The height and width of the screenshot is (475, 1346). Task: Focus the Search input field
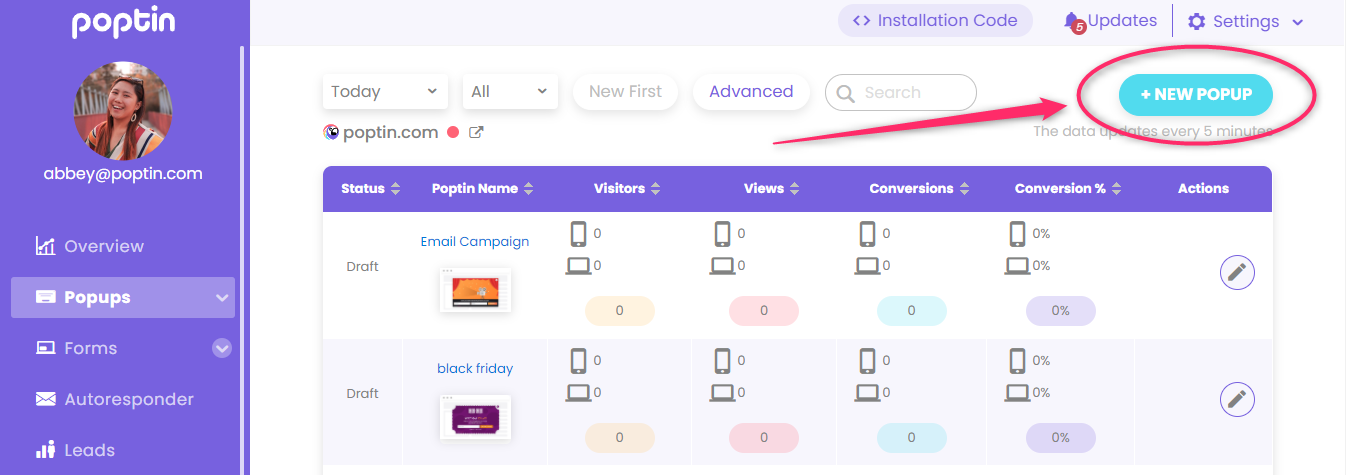click(x=901, y=92)
